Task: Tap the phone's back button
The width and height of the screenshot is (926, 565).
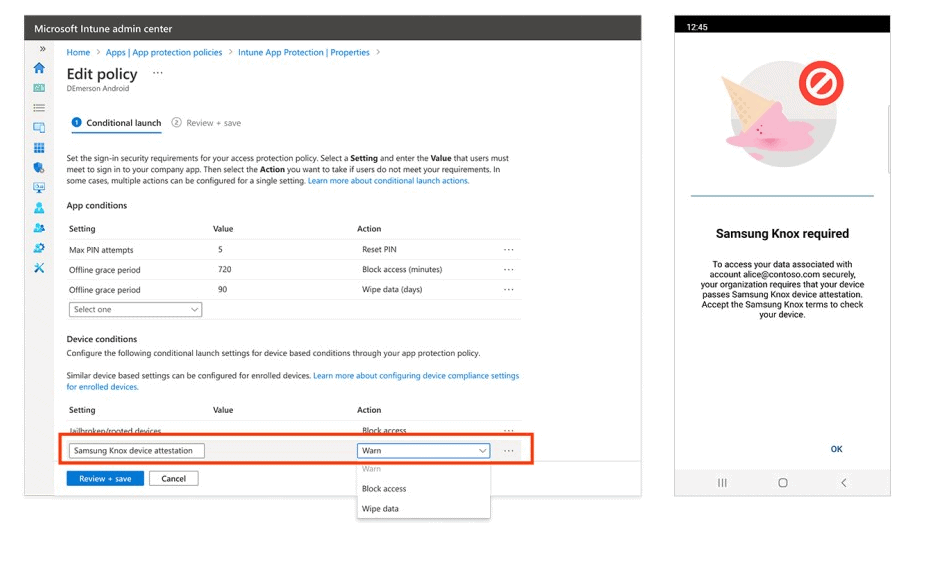Action: 843,483
